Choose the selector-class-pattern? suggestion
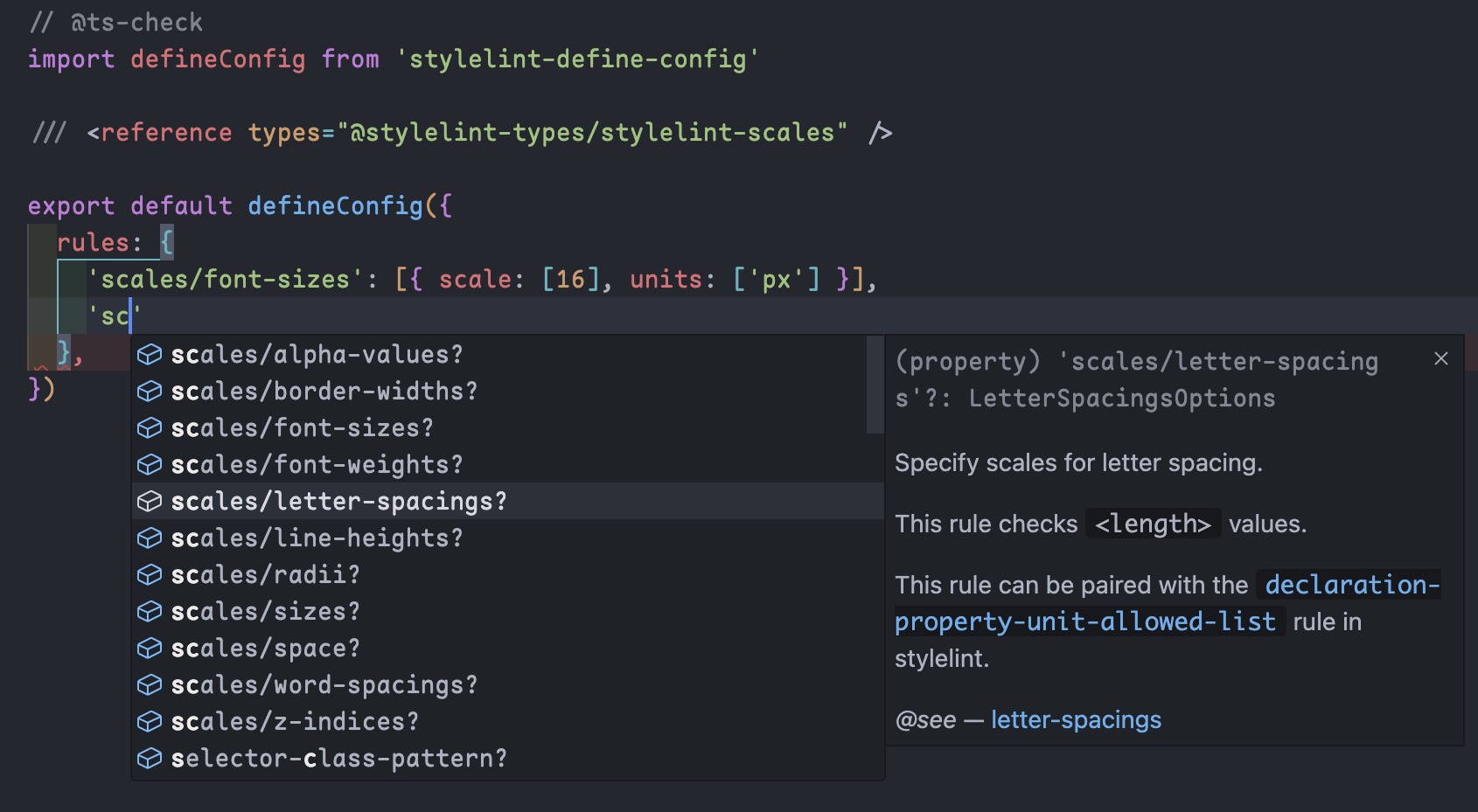 point(507,758)
